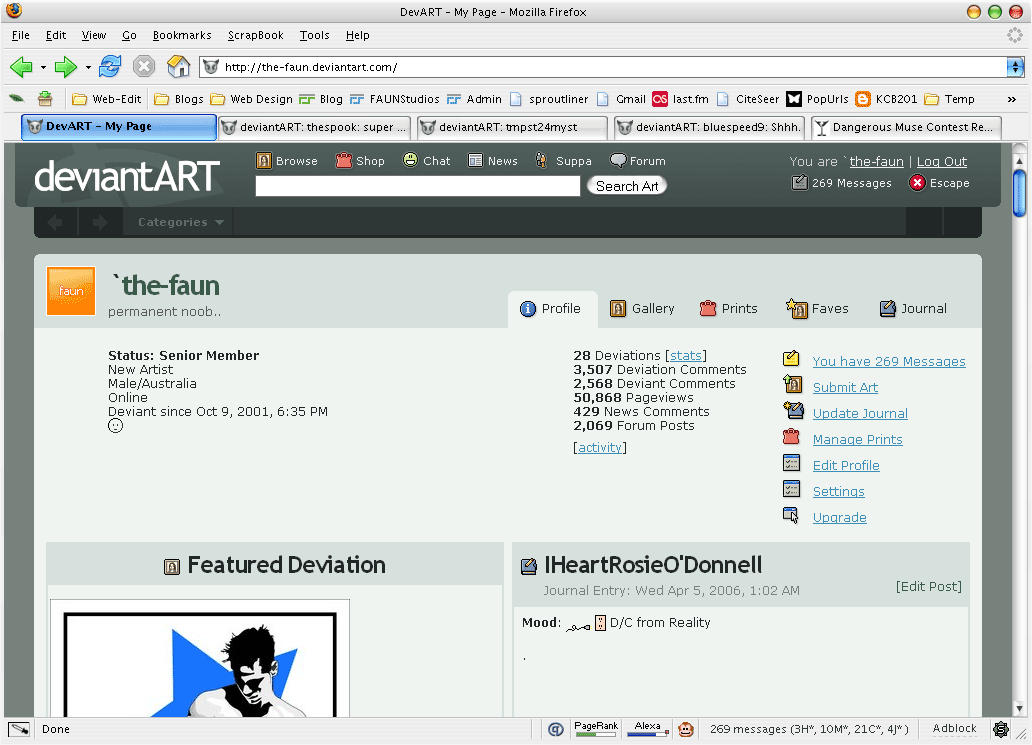Open the Forward button history dropdown arrow
Viewport: 1032px width, 745px height.
tap(88, 67)
